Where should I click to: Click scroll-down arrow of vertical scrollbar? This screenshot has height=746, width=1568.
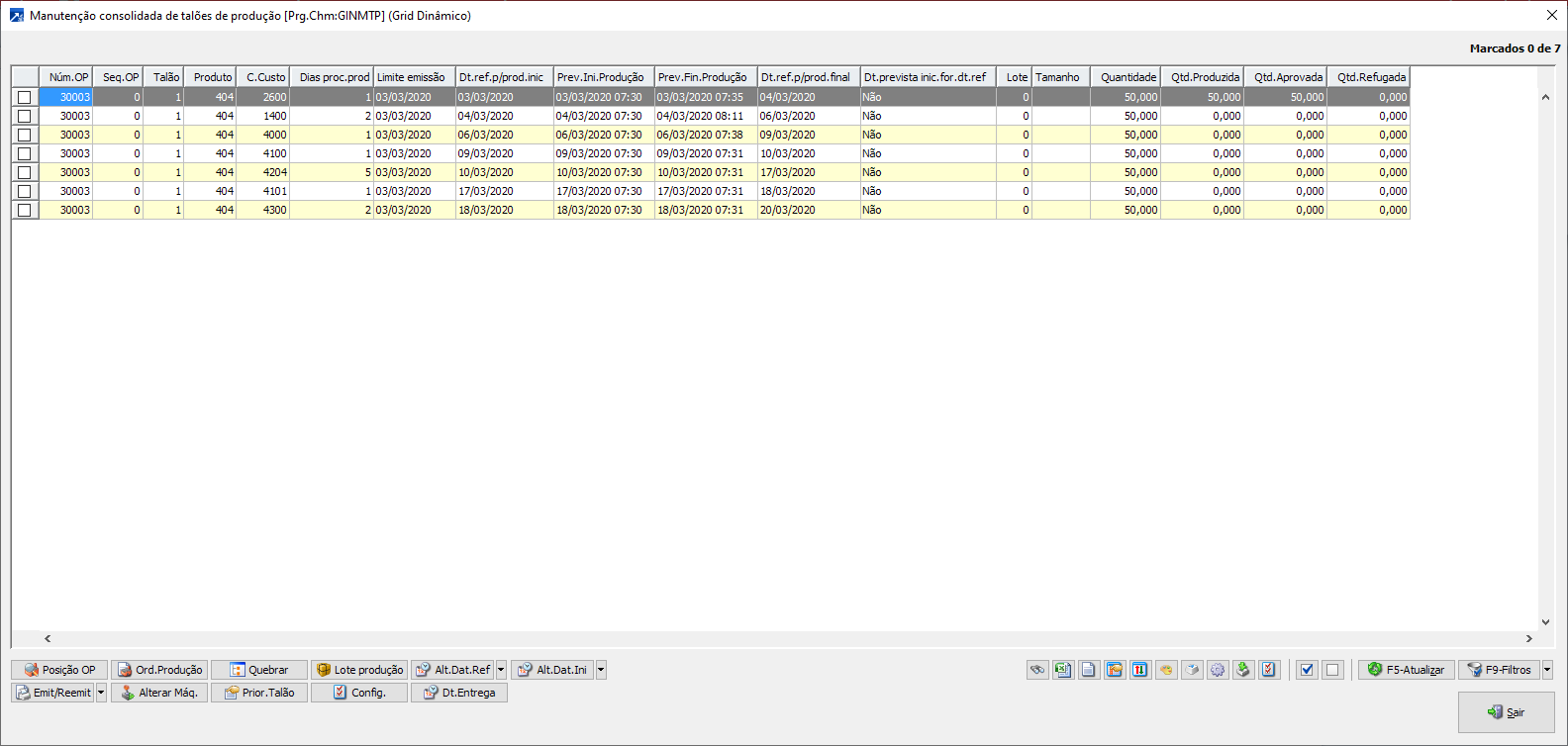[1545, 622]
